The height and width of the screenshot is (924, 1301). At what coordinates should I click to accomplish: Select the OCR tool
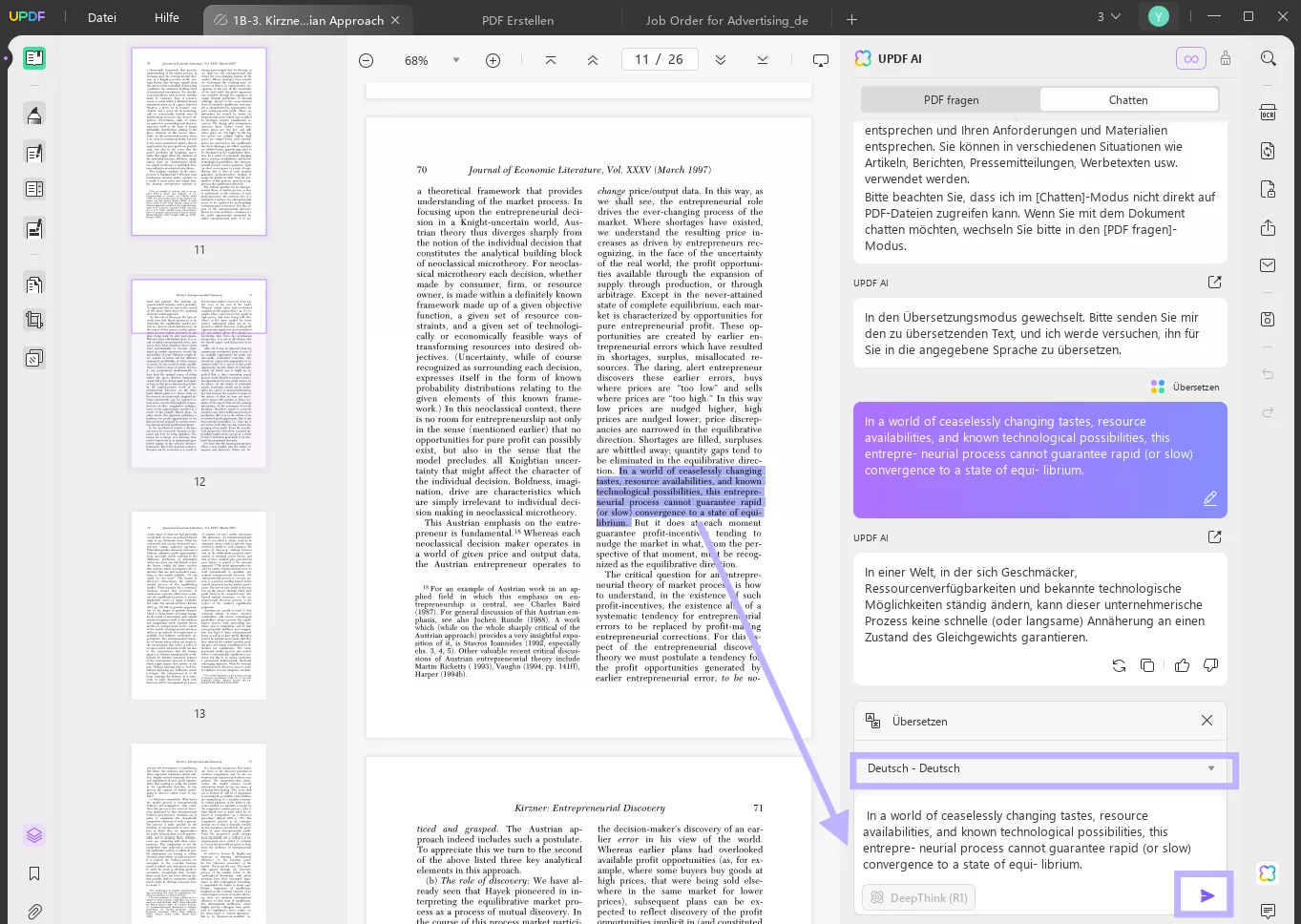click(1269, 113)
